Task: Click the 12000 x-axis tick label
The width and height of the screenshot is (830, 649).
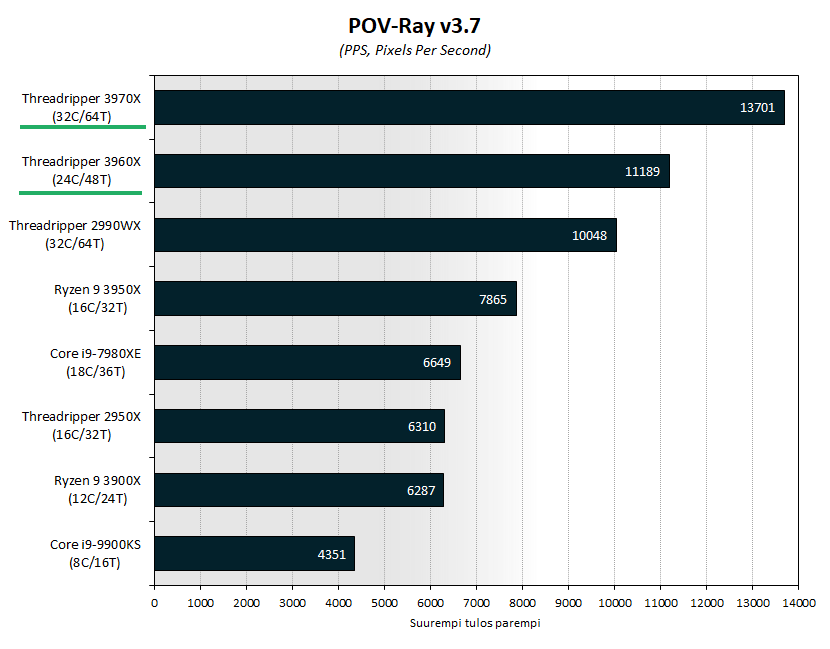Action: click(707, 603)
